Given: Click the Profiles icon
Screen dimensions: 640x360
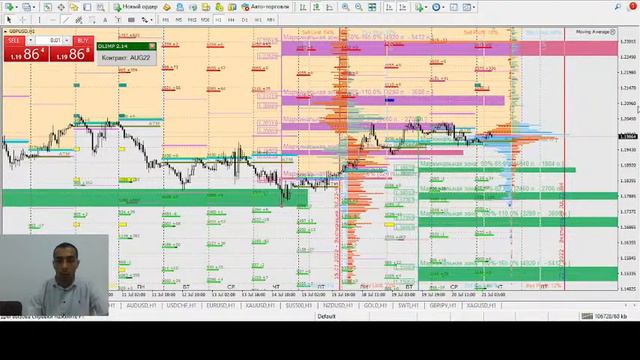Looking at the screenshot, I should (26, 7).
